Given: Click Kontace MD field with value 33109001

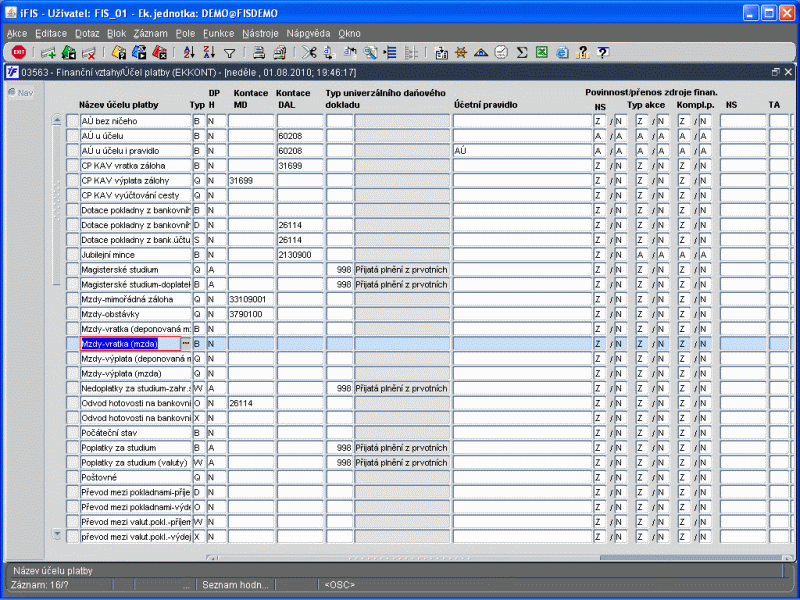Looking at the screenshot, I should 251,299.
